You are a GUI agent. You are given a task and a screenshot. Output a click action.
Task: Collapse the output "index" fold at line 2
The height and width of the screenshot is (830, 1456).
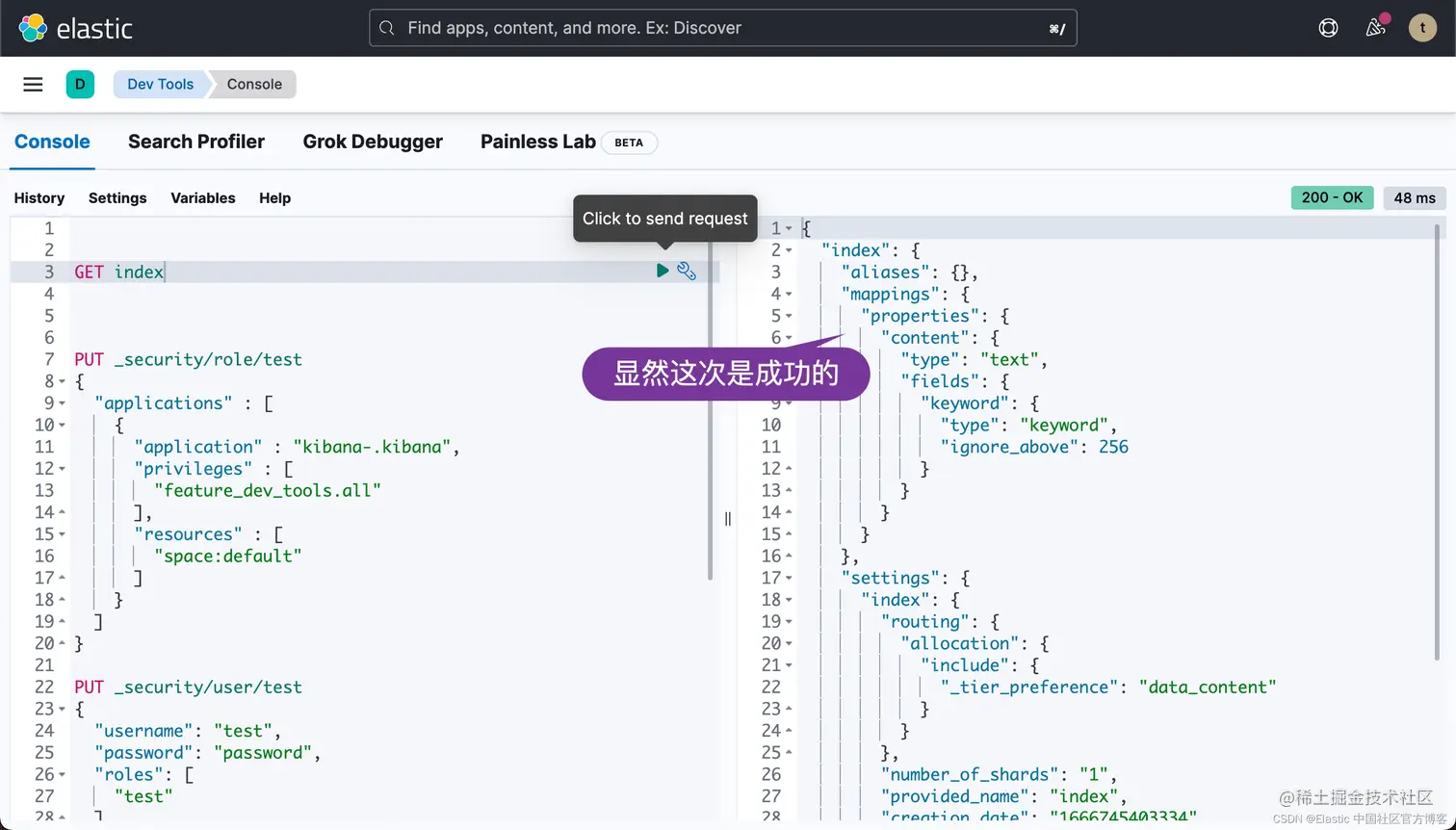pos(789,250)
